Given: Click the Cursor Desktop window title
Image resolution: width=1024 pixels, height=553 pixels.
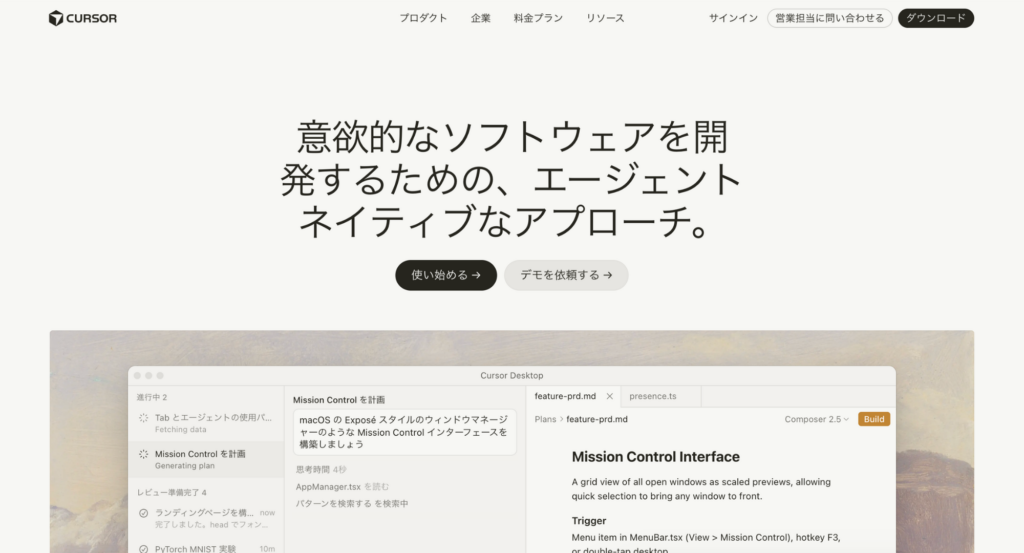Looking at the screenshot, I should pyautogui.click(x=512, y=375).
